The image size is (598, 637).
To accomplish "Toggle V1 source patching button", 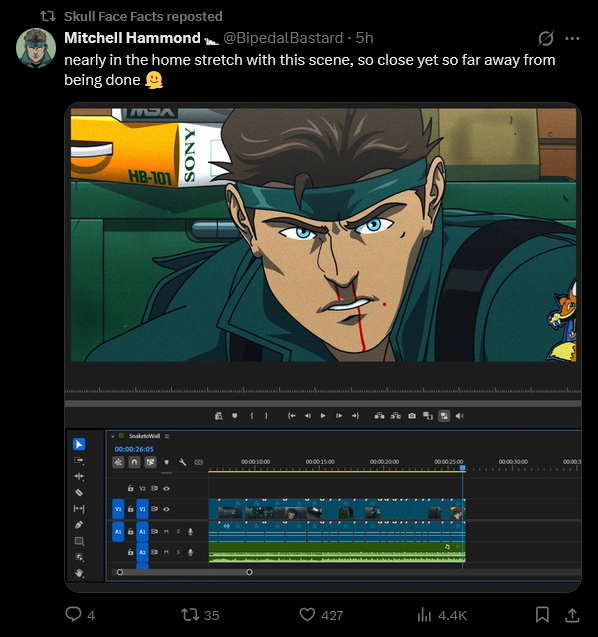I will pyautogui.click(x=118, y=509).
